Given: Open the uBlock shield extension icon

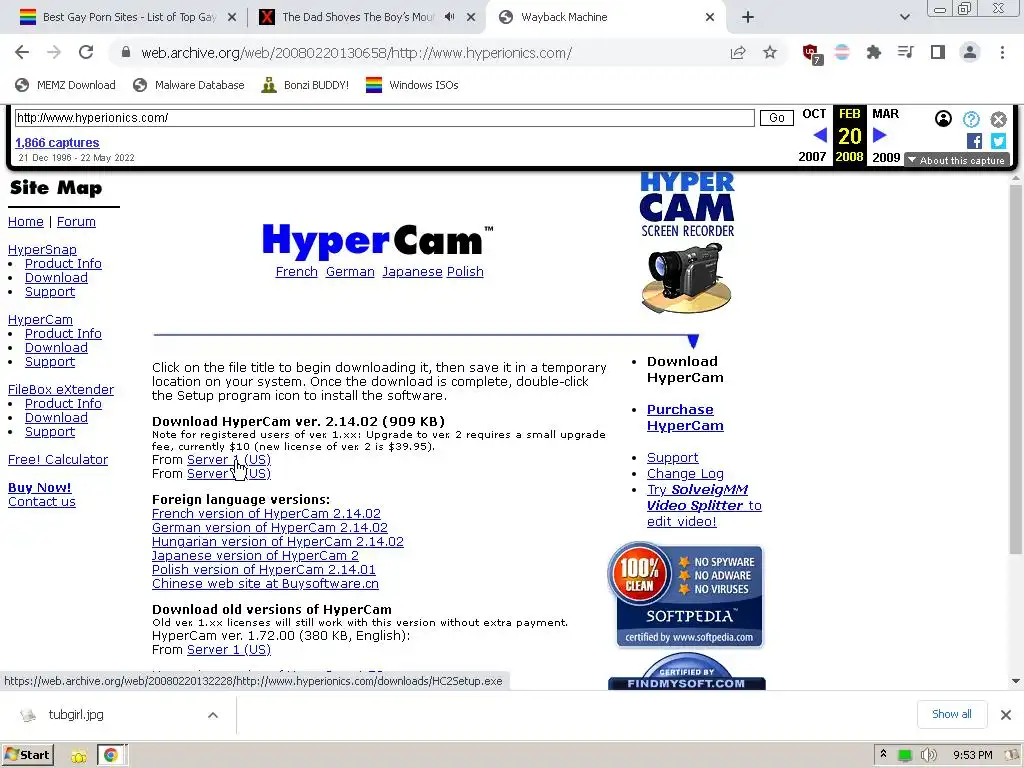Looking at the screenshot, I should click(811, 53).
